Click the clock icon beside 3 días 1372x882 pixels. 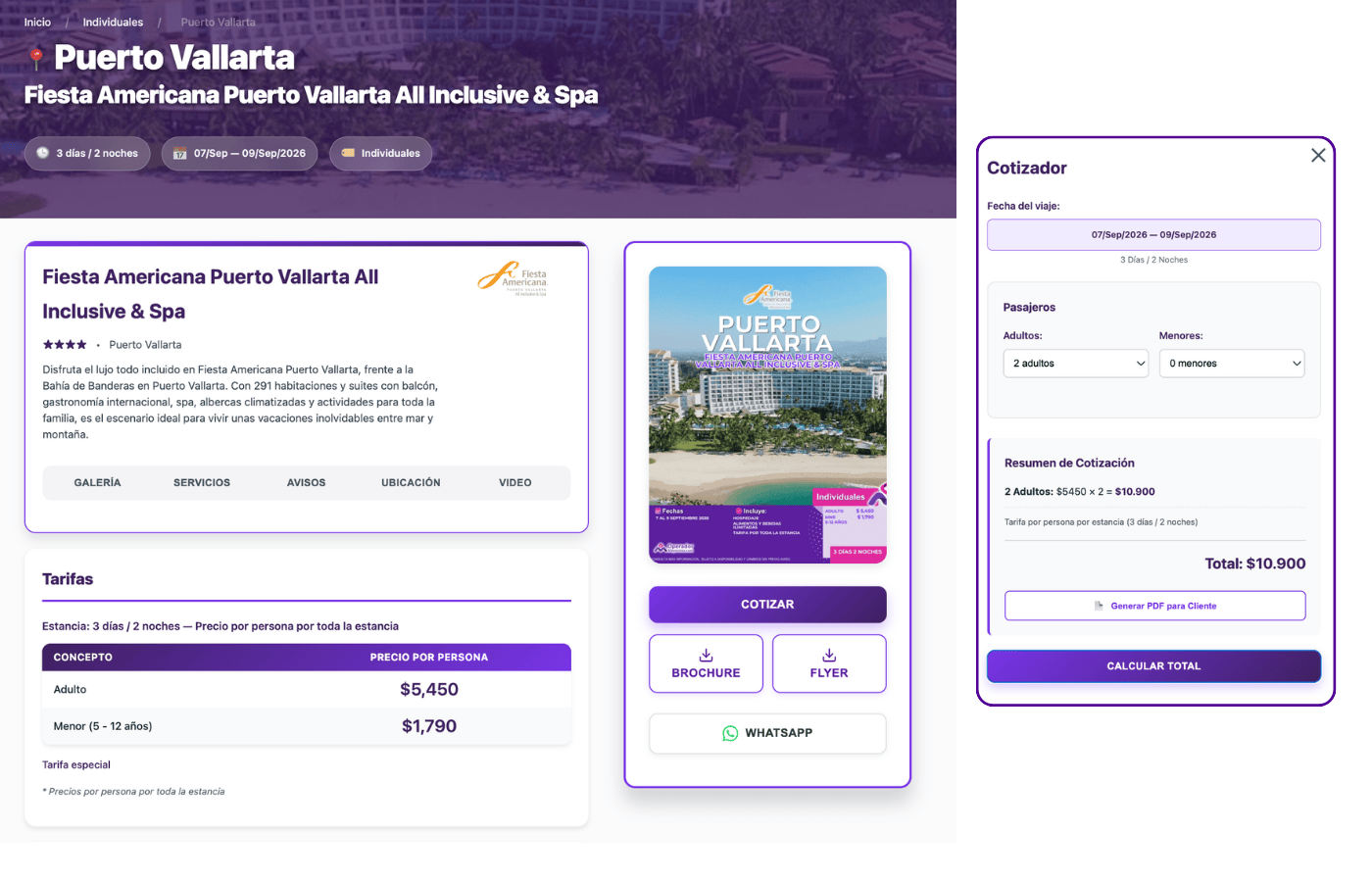[43, 153]
